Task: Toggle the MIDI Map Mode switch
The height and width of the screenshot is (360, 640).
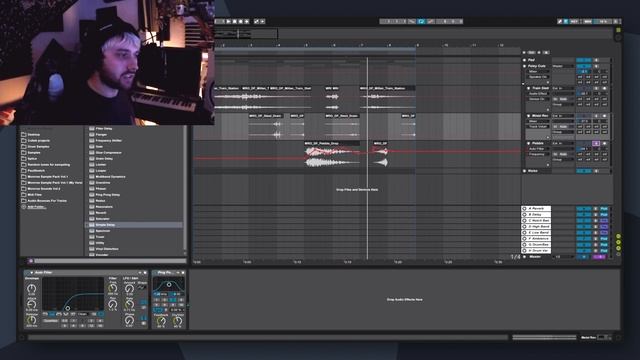Action: pos(587,21)
